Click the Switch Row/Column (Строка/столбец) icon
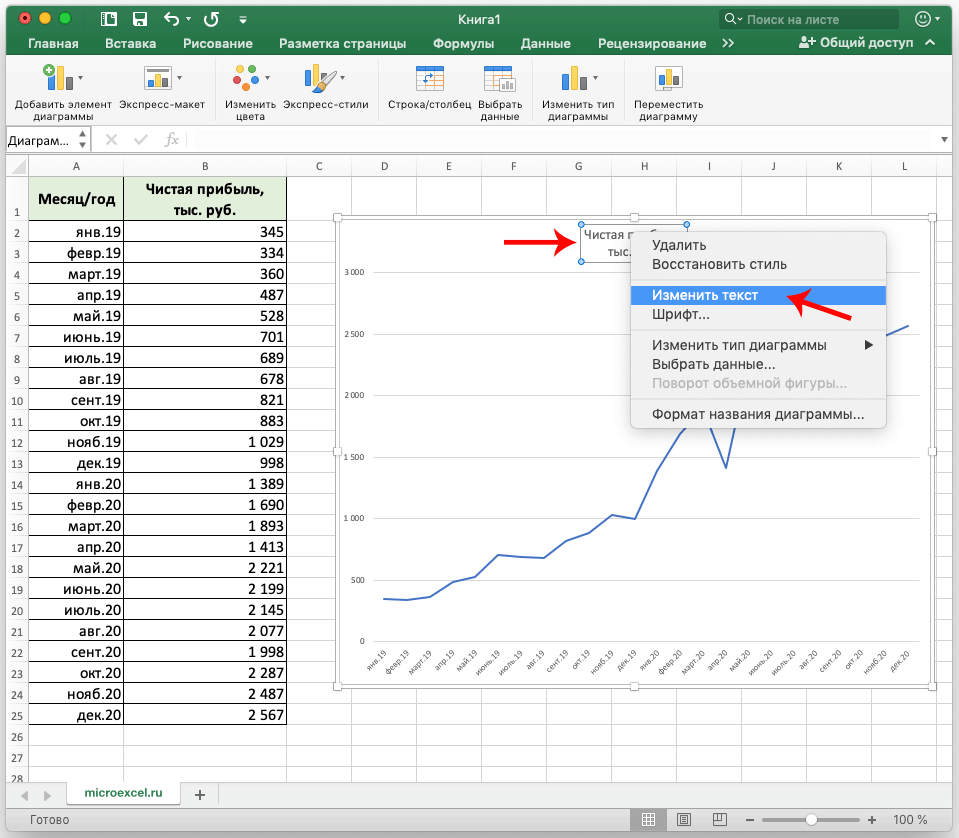The height and width of the screenshot is (838, 959). coord(429,78)
